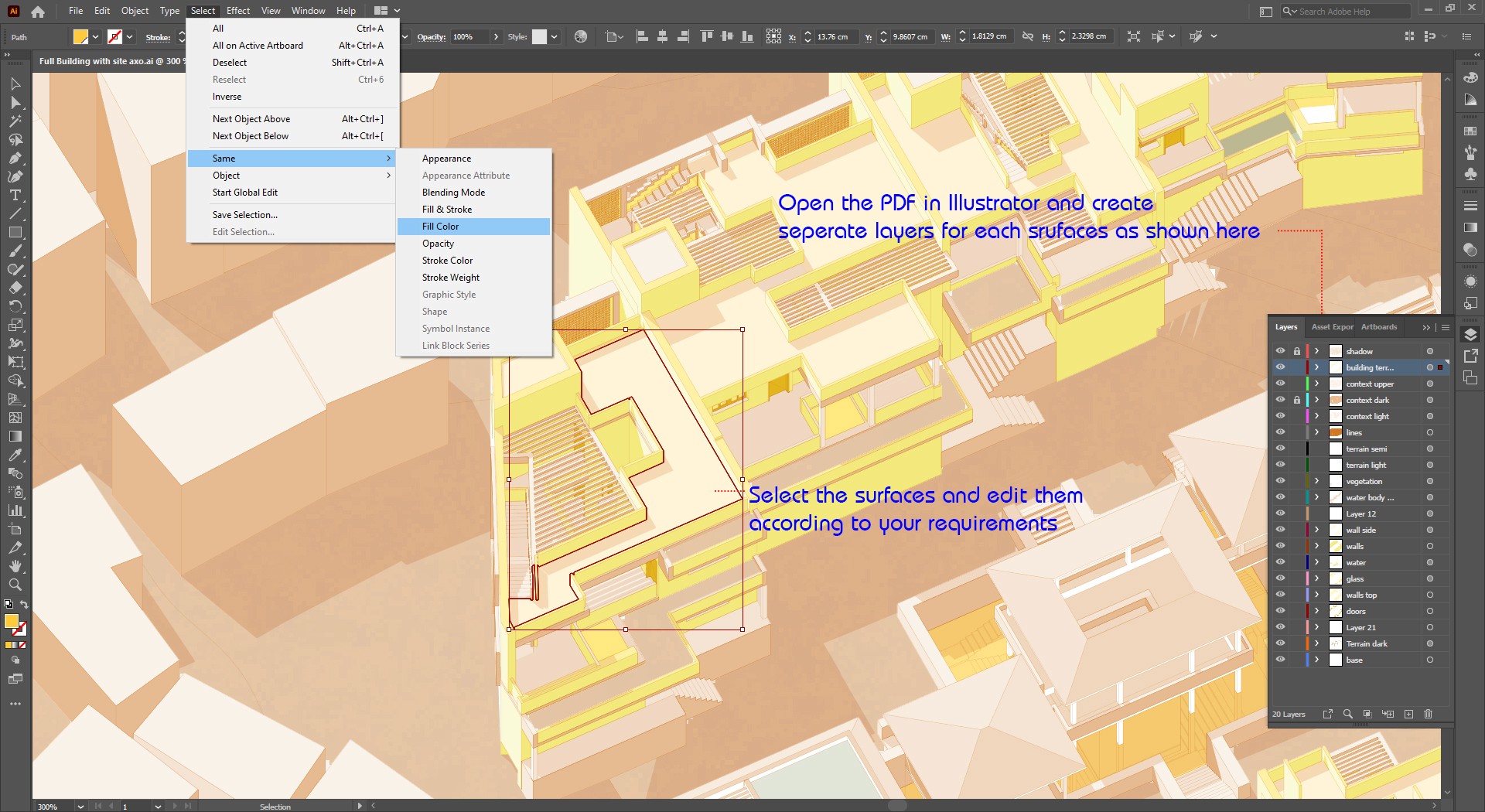Delete selection with Layers panel trash icon
The height and width of the screenshot is (812, 1485).
pos(1428,714)
